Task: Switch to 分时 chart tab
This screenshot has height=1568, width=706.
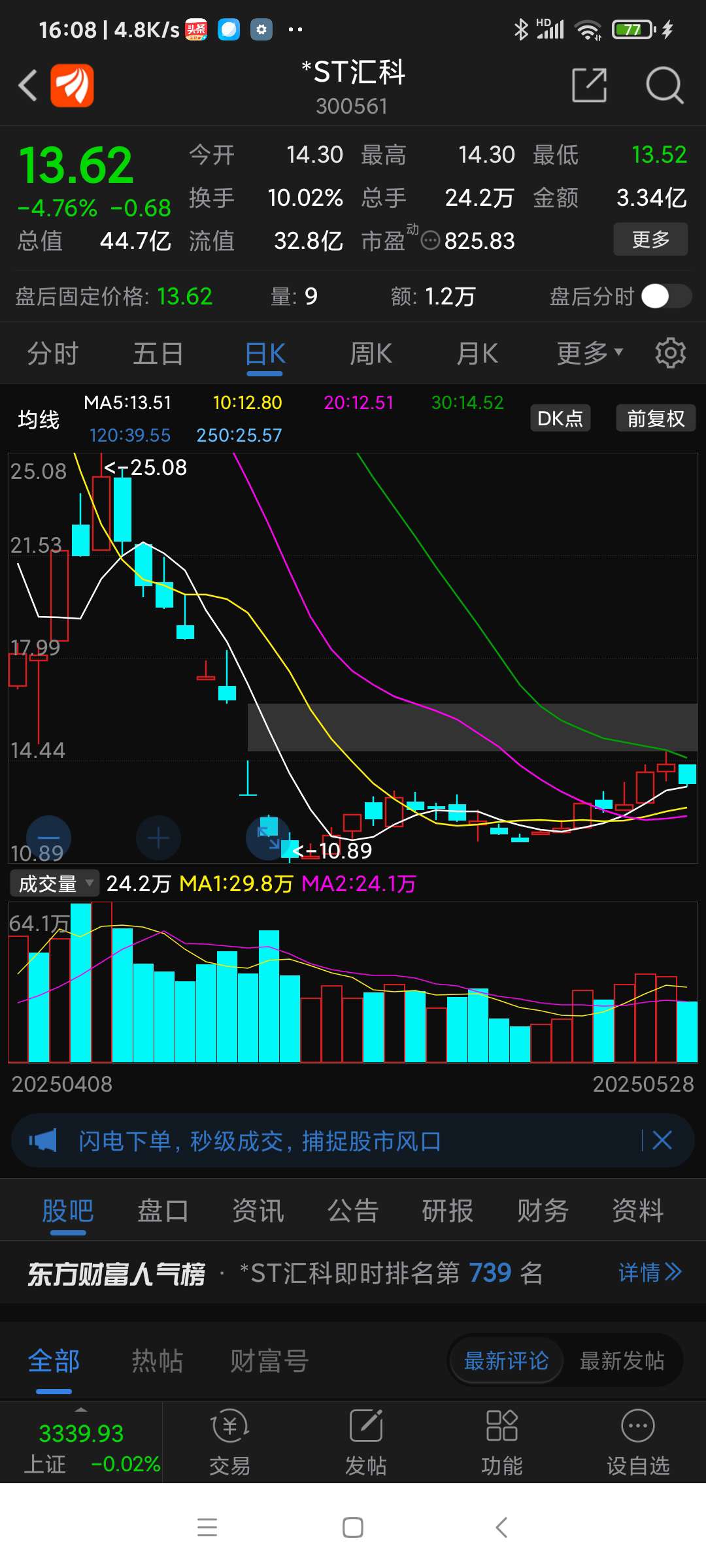Action: point(53,353)
